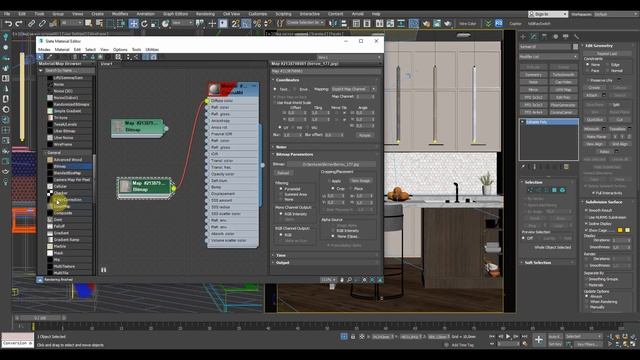Toggle Isoline Display checkbox
This screenshot has width=640, height=360.
pos(587,224)
